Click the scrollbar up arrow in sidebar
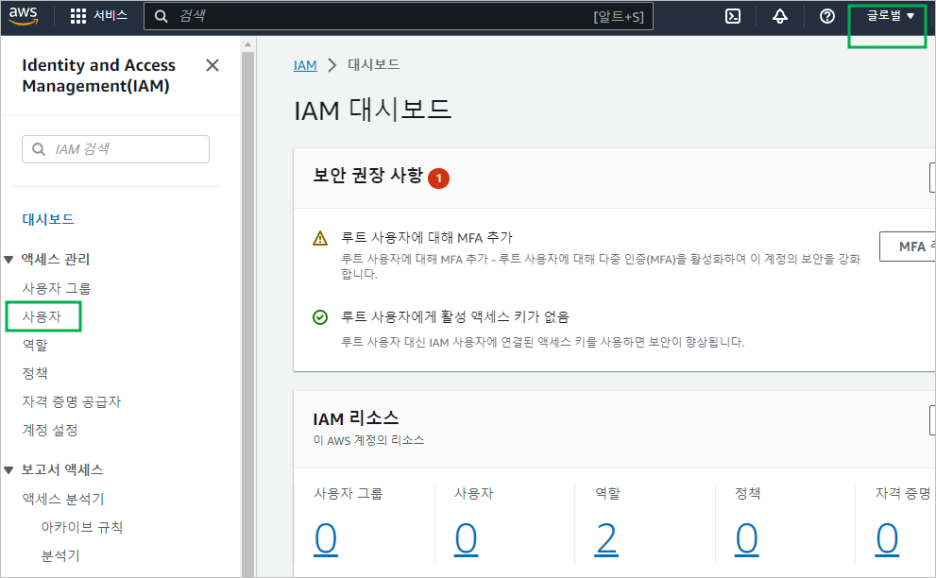Viewport: 936px width, 578px height. [x=248, y=44]
